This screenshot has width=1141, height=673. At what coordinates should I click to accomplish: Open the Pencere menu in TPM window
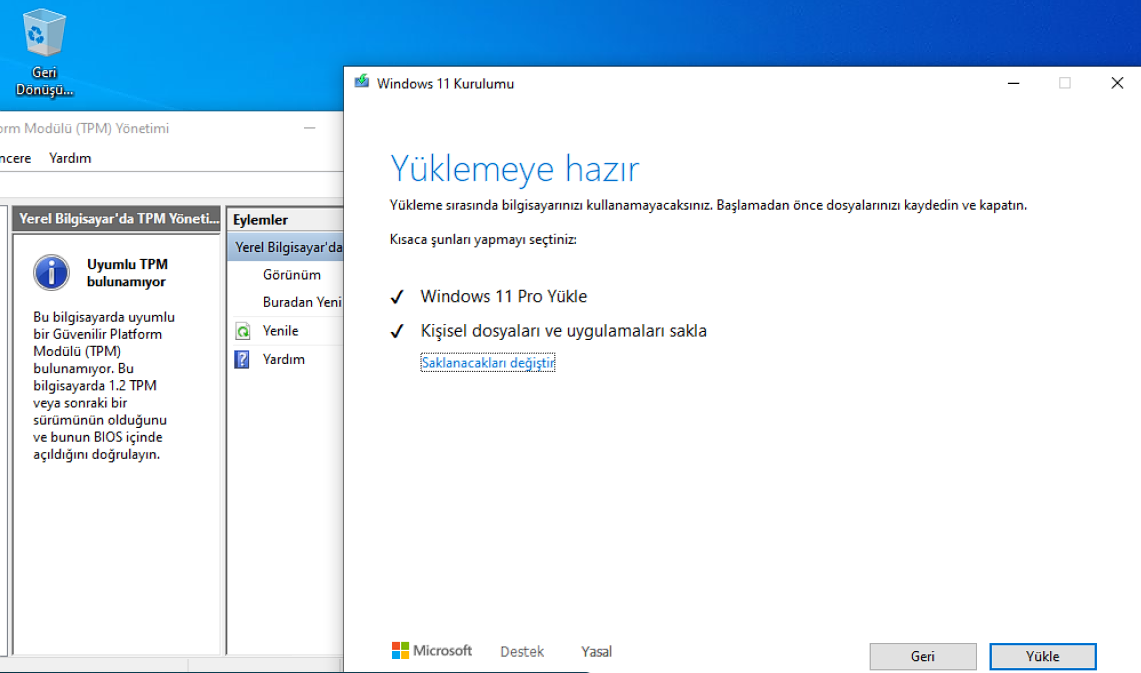[x=15, y=158]
